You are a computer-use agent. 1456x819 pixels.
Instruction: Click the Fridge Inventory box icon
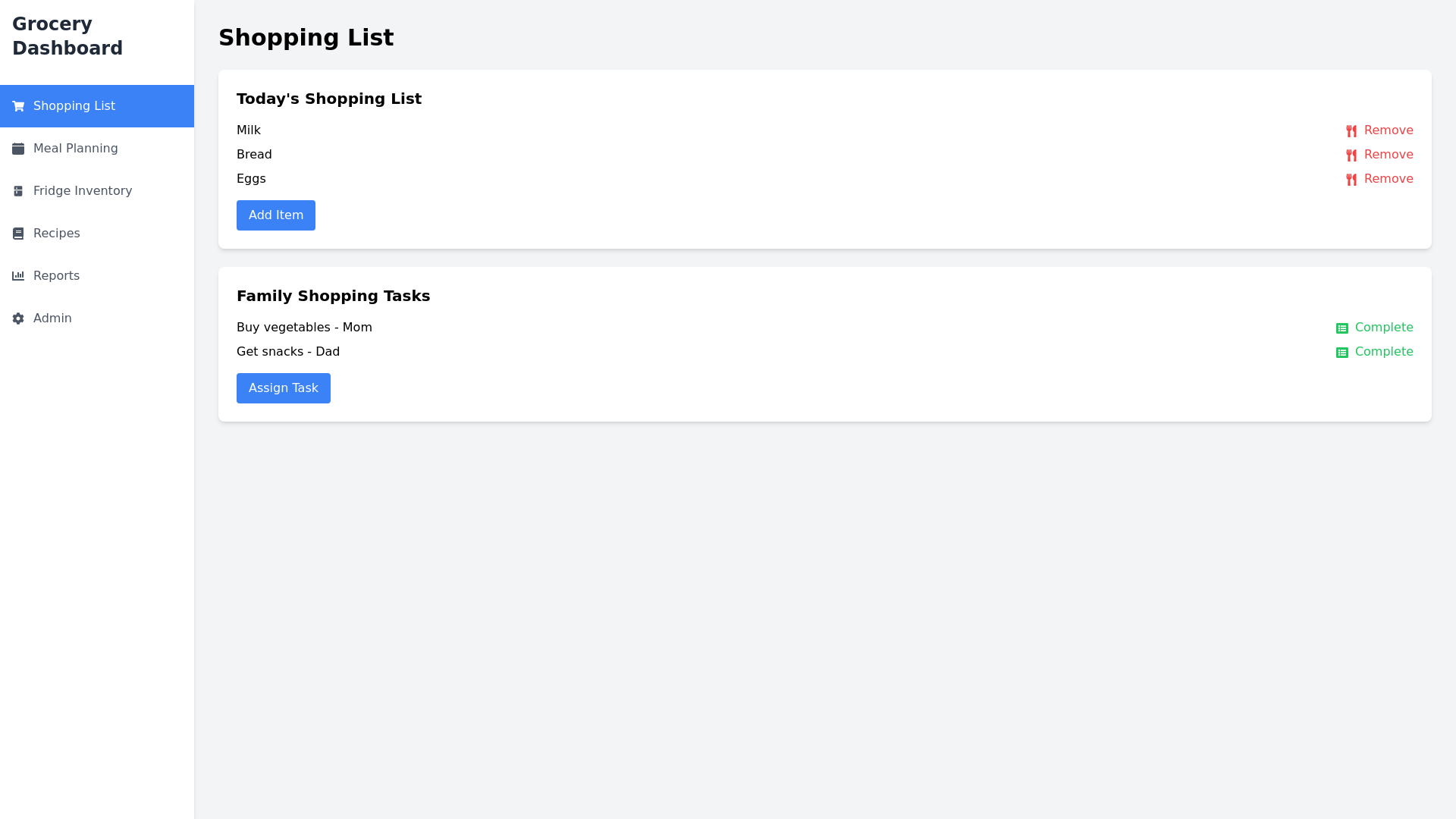click(x=18, y=191)
